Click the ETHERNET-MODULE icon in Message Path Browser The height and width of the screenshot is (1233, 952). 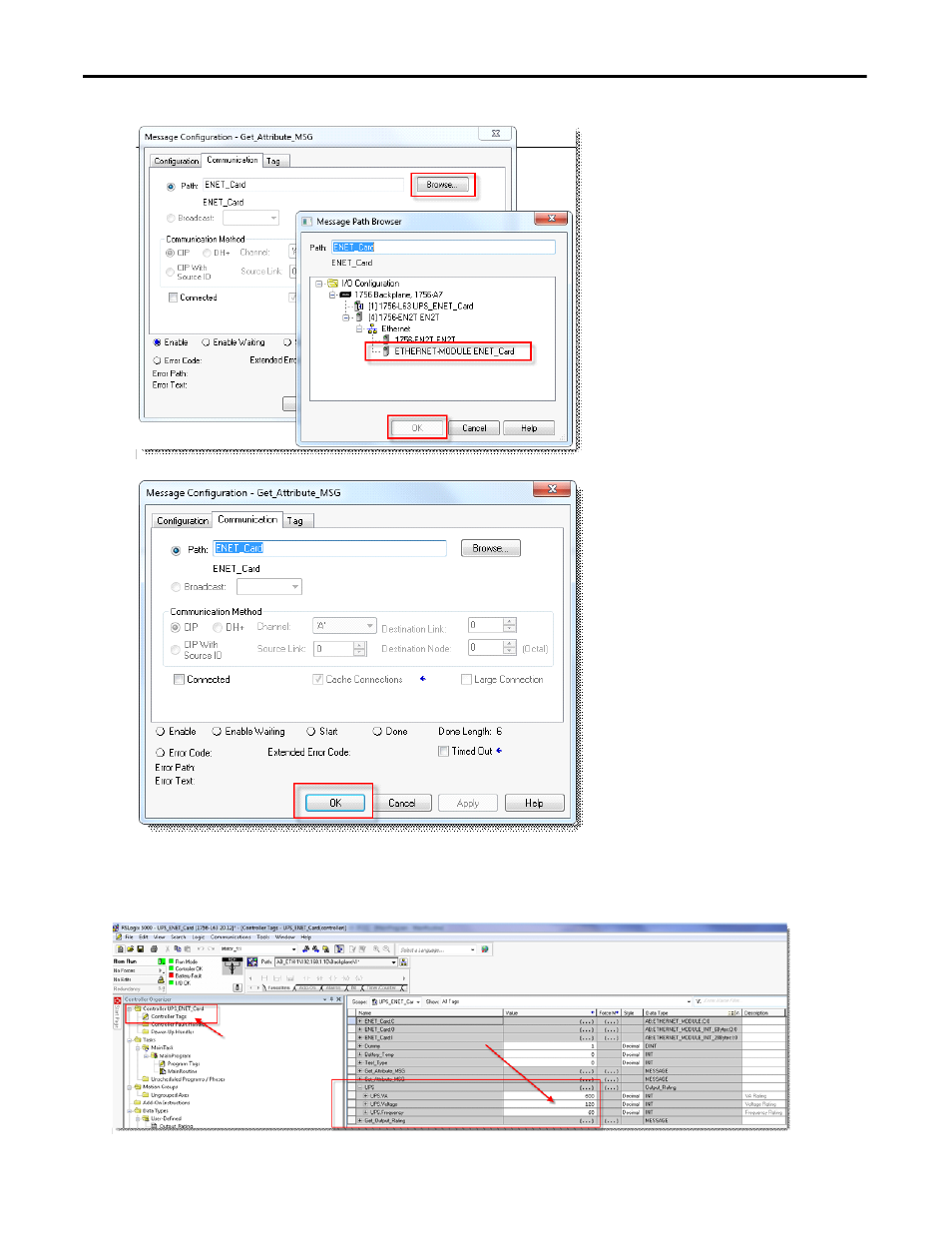386,351
